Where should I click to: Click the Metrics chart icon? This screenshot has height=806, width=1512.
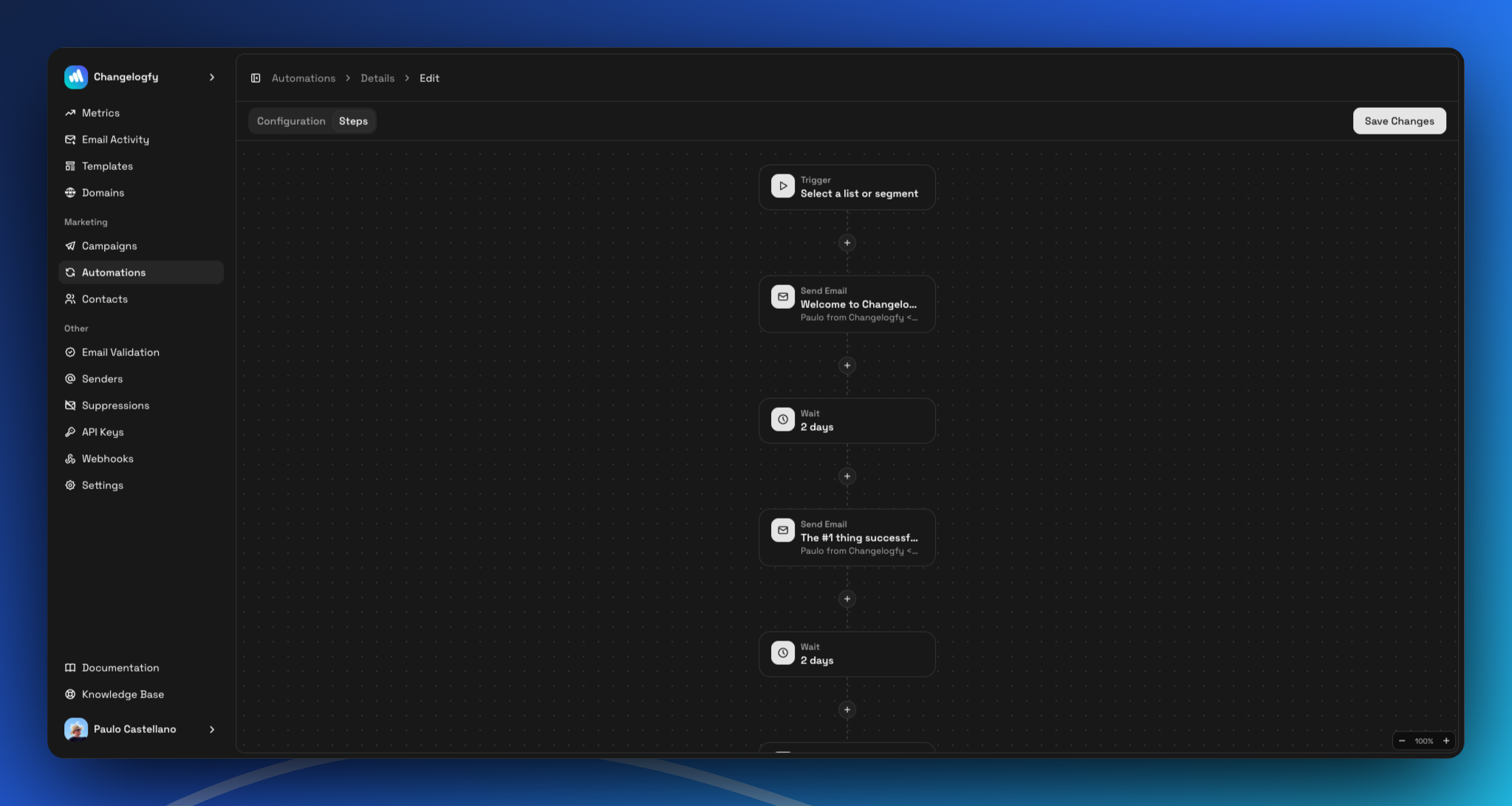[70, 112]
